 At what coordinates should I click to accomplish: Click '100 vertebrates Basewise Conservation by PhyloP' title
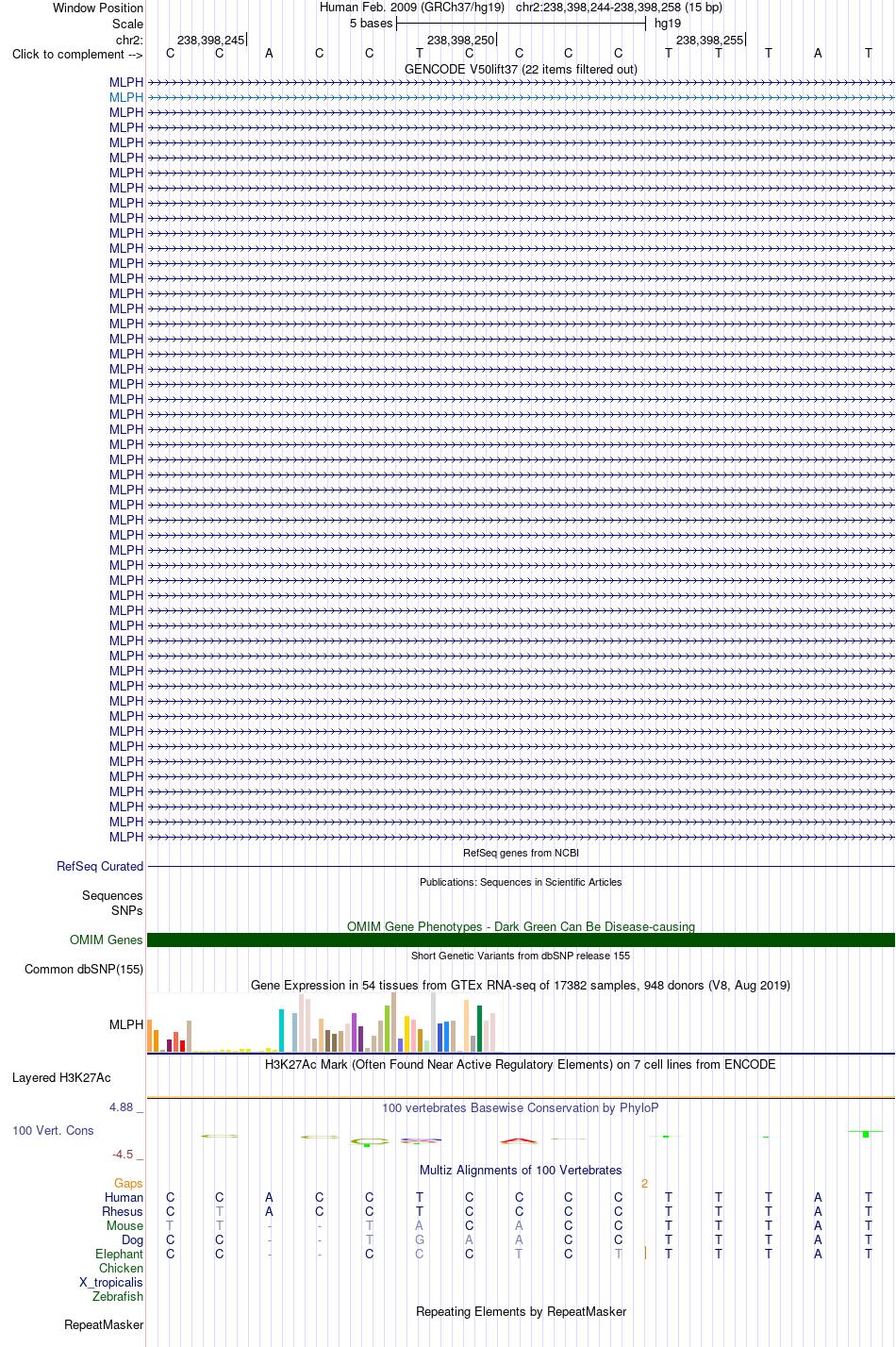click(521, 1107)
